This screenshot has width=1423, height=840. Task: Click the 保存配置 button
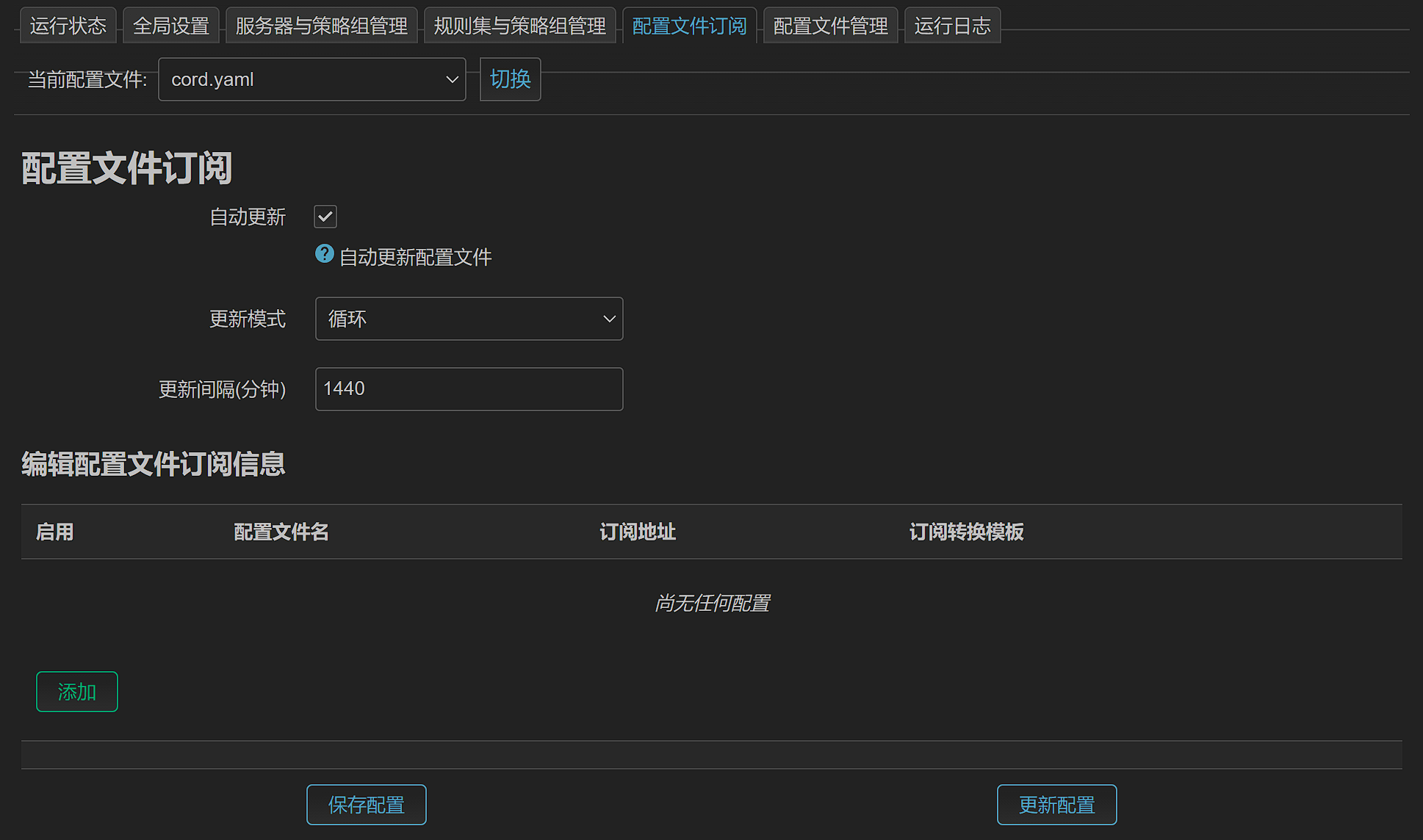(366, 805)
